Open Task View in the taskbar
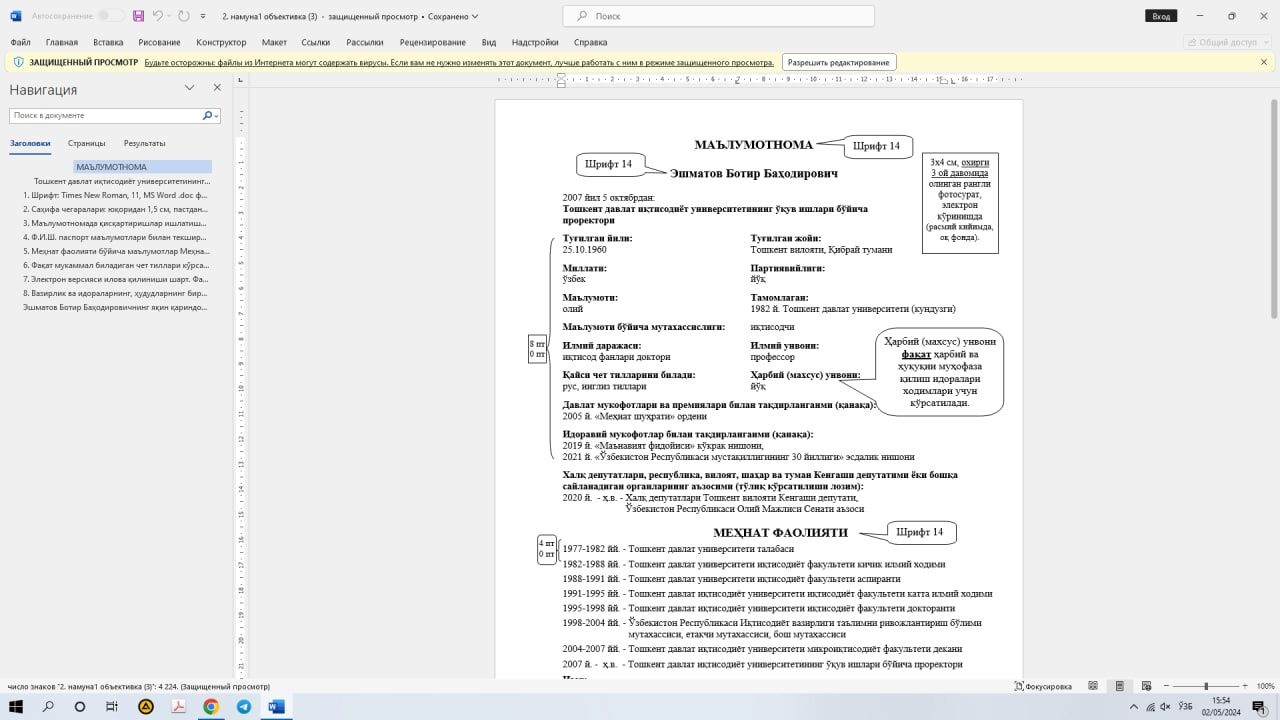 [x=112, y=707]
